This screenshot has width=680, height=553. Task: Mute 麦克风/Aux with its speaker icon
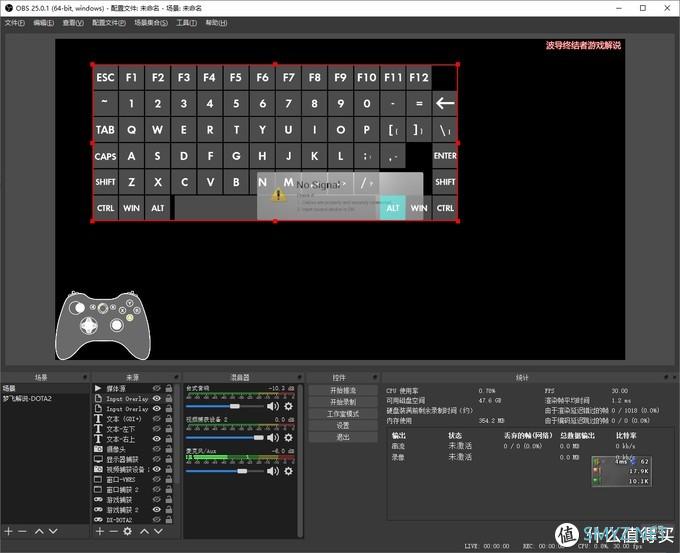[273, 471]
